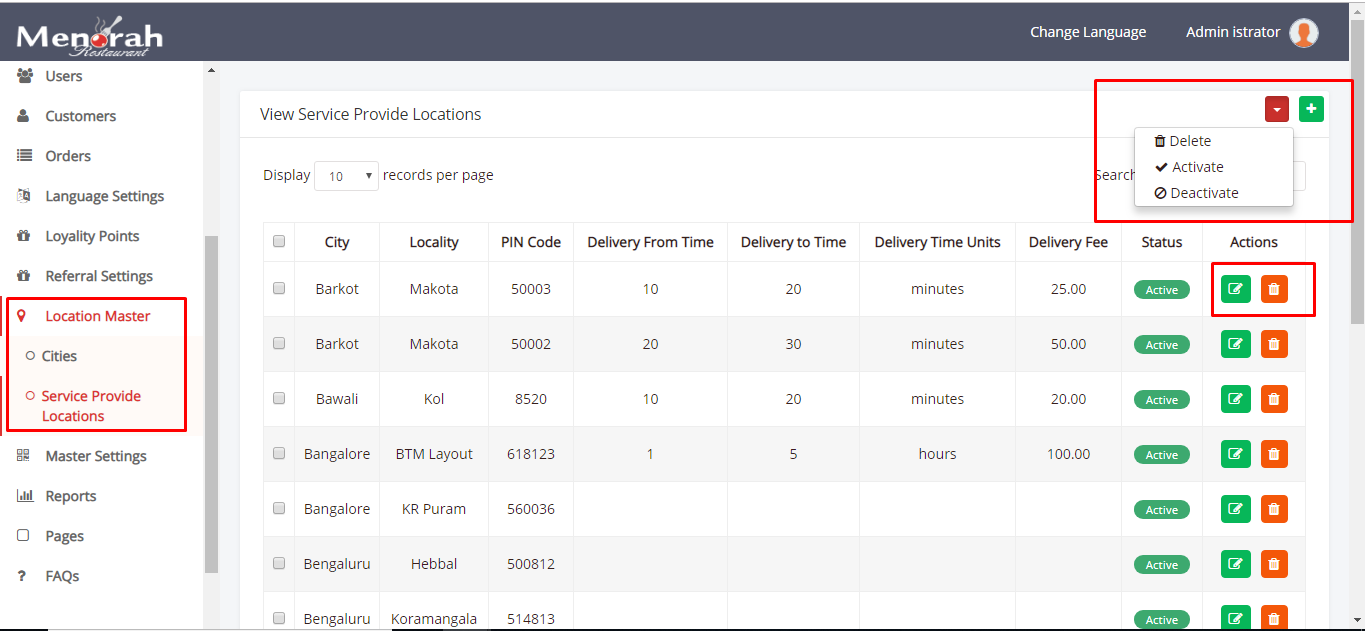Viewport: 1365px width, 631px height.
Task: Expand Master Settings sidebar menu
Action: tap(96, 456)
